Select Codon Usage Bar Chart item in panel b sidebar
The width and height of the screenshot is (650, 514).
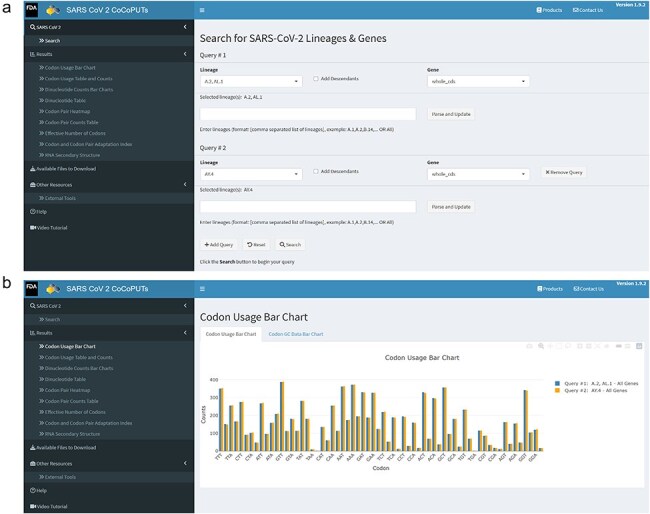coord(67,347)
